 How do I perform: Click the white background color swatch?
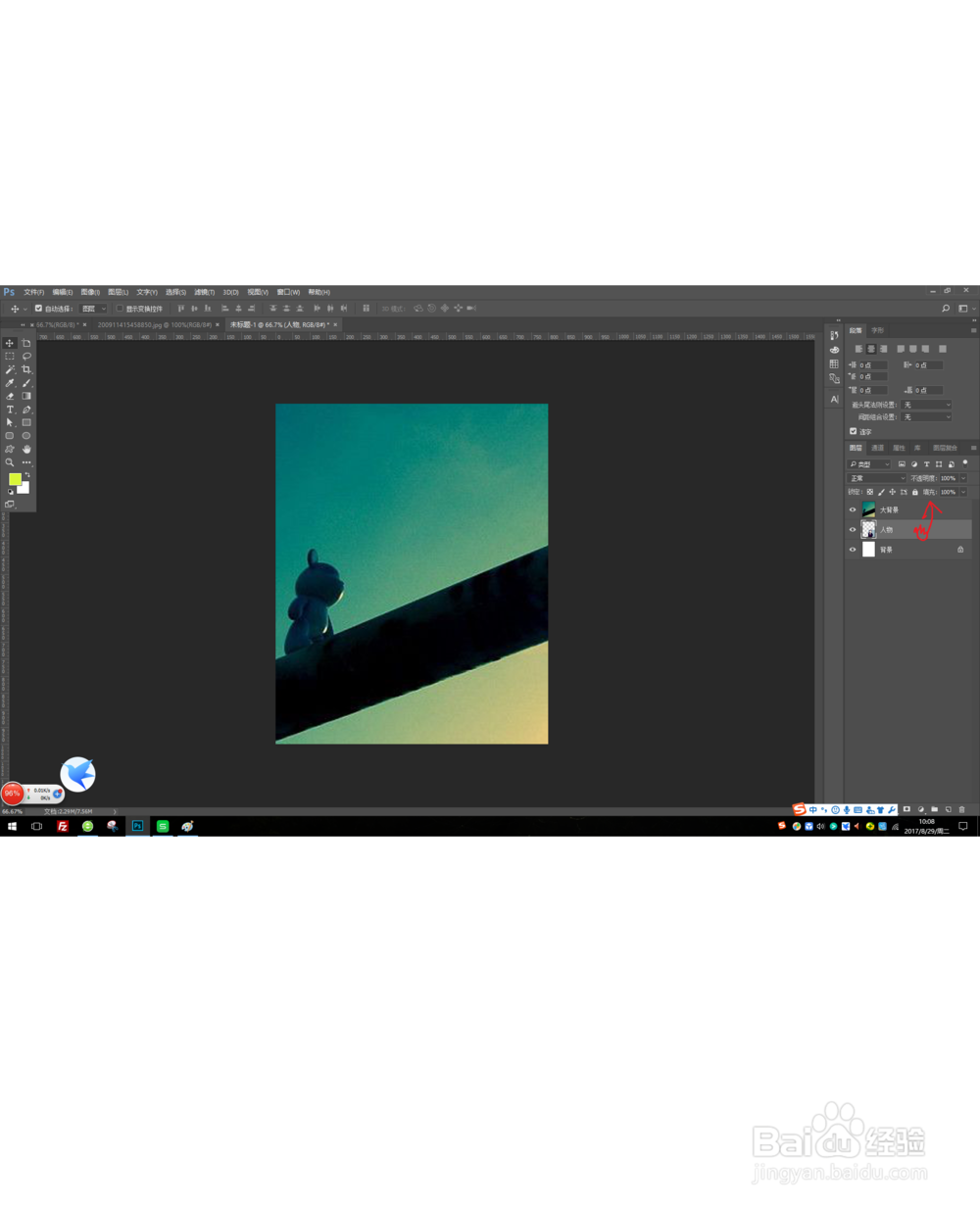coord(24,489)
